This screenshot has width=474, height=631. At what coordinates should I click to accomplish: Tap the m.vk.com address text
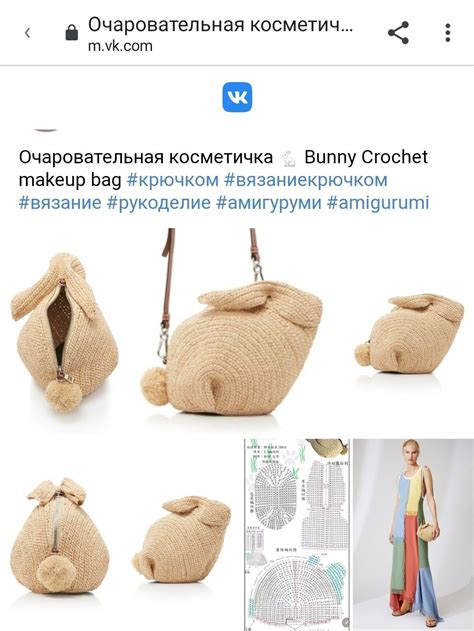click(x=120, y=46)
